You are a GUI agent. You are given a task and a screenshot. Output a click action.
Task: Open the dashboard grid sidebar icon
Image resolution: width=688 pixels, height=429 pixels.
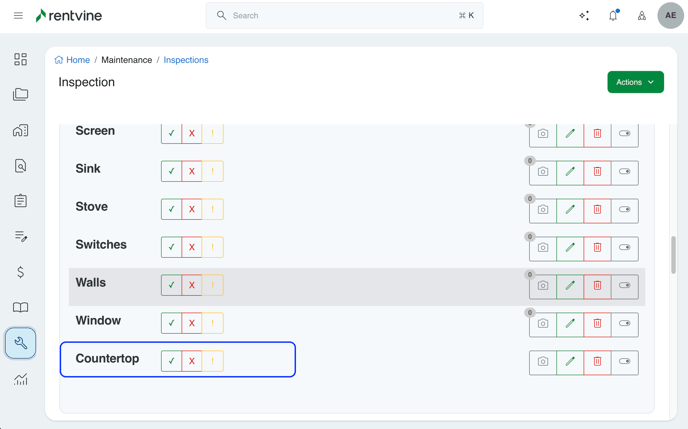point(20,60)
